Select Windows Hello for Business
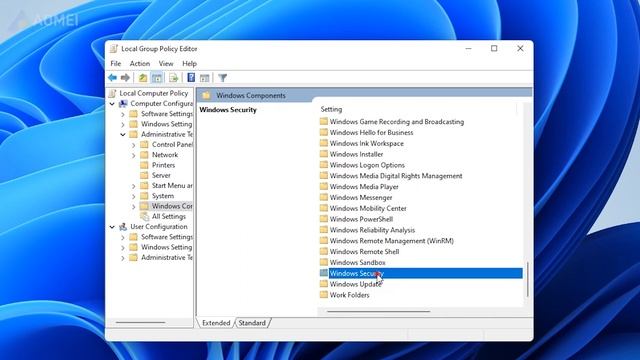This screenshot has width=640, height=360. coord(371,132)
